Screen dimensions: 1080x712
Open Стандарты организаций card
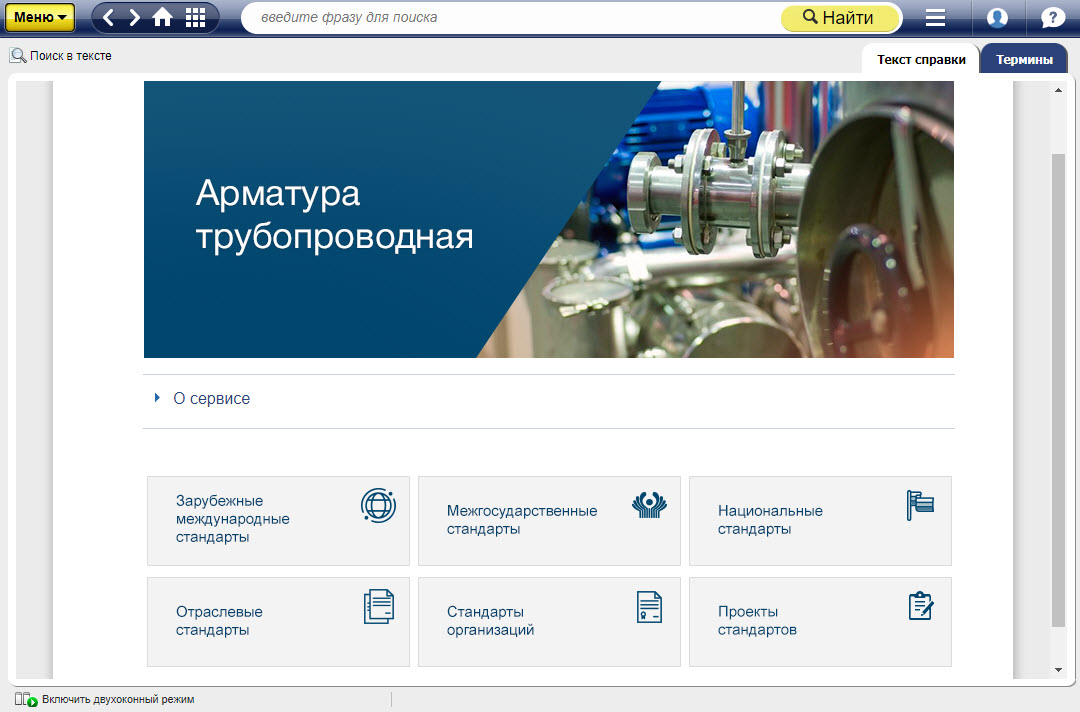point(549,622)
